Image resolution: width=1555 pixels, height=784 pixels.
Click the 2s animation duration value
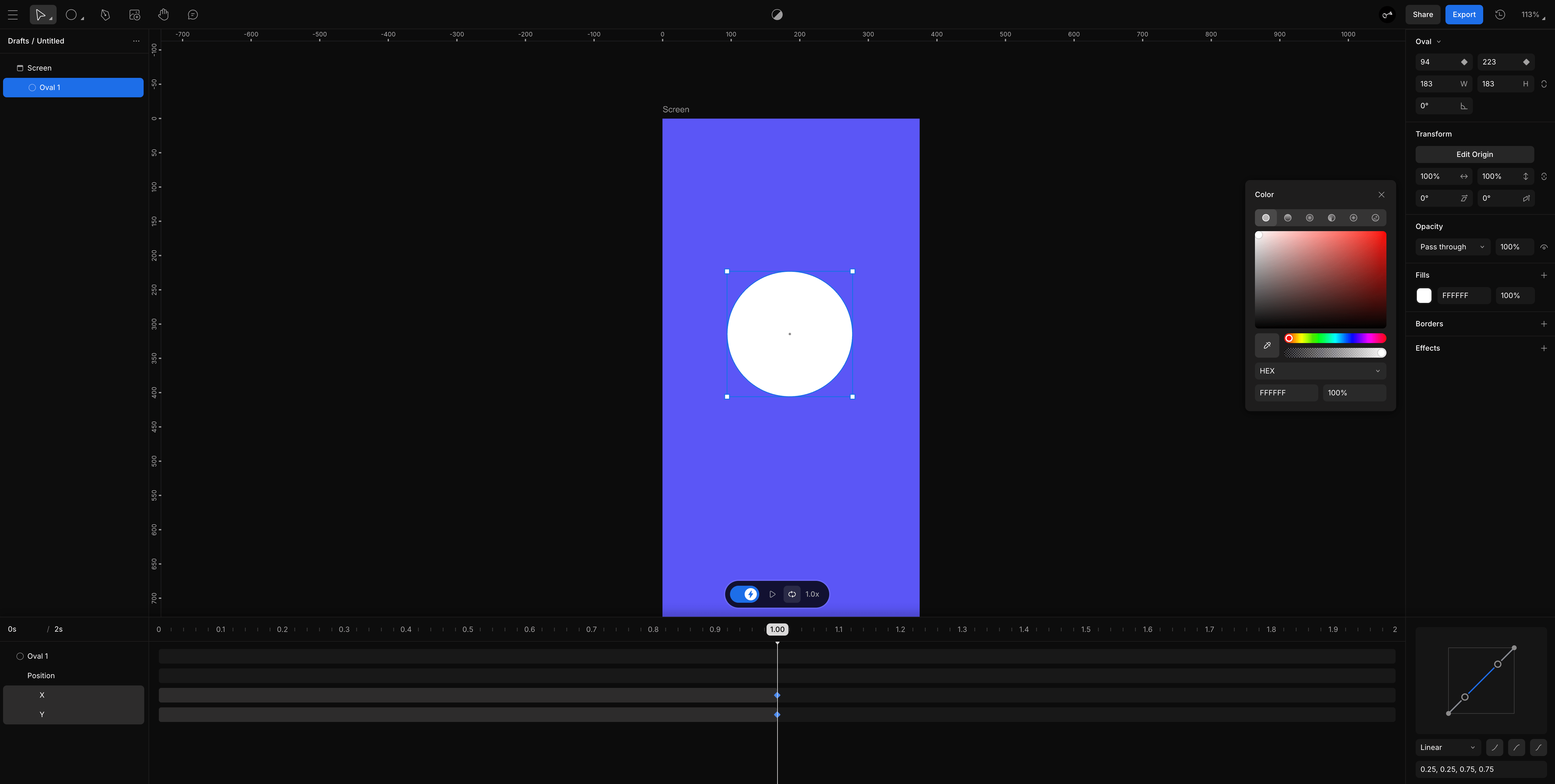[58, 629]
